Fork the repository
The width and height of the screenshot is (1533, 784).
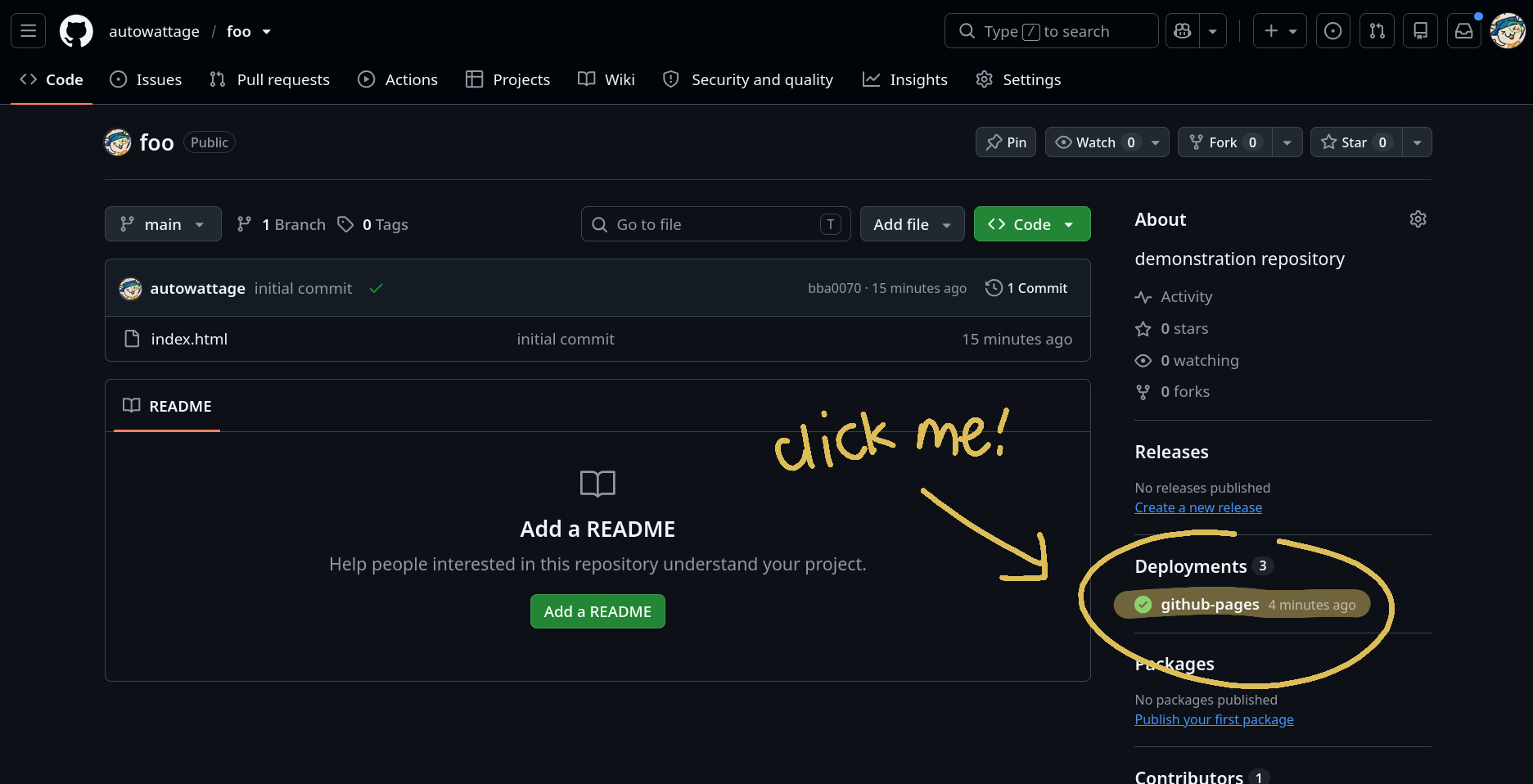pos(1224,142)
